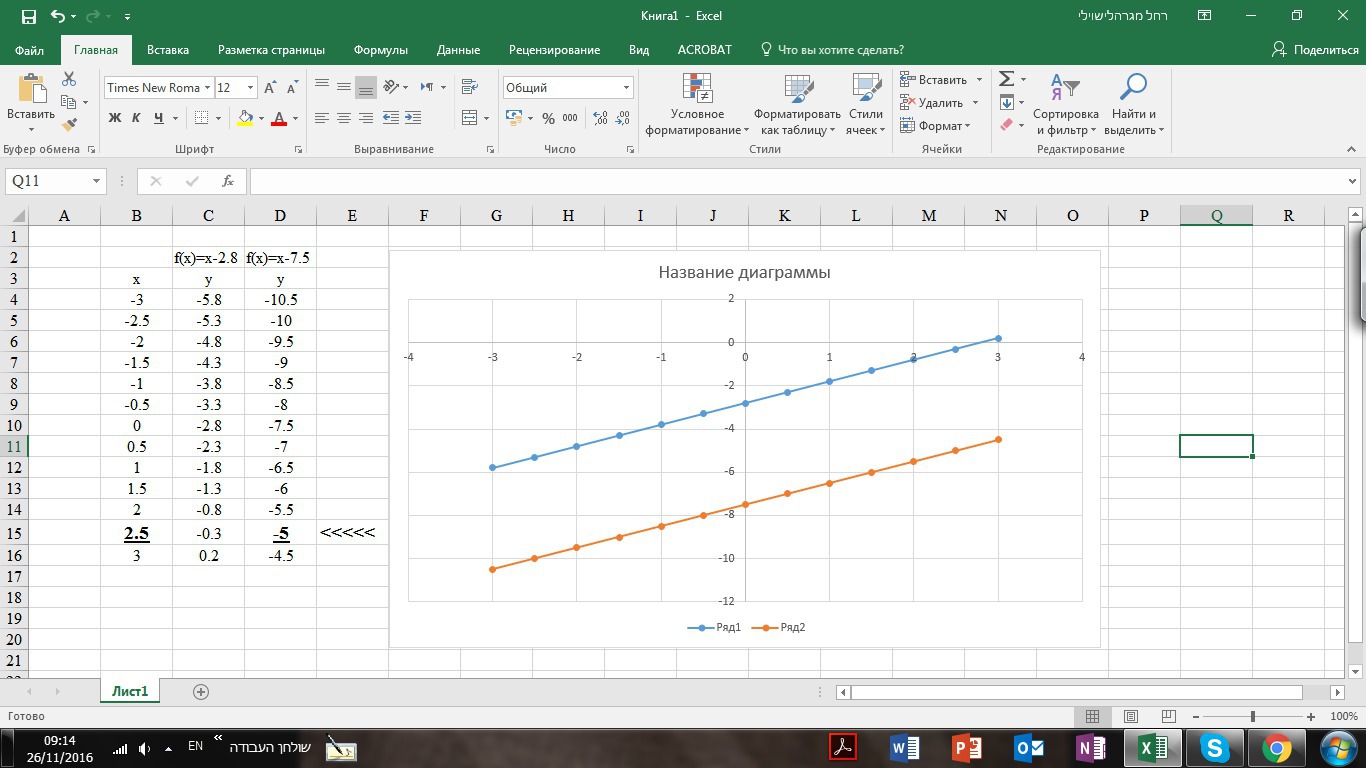Image resolution: width=1366 pixels, height=768 pixels.
Task: Add a new sheet with plus button
Action: pyautogui.click(x=201, y=692)
